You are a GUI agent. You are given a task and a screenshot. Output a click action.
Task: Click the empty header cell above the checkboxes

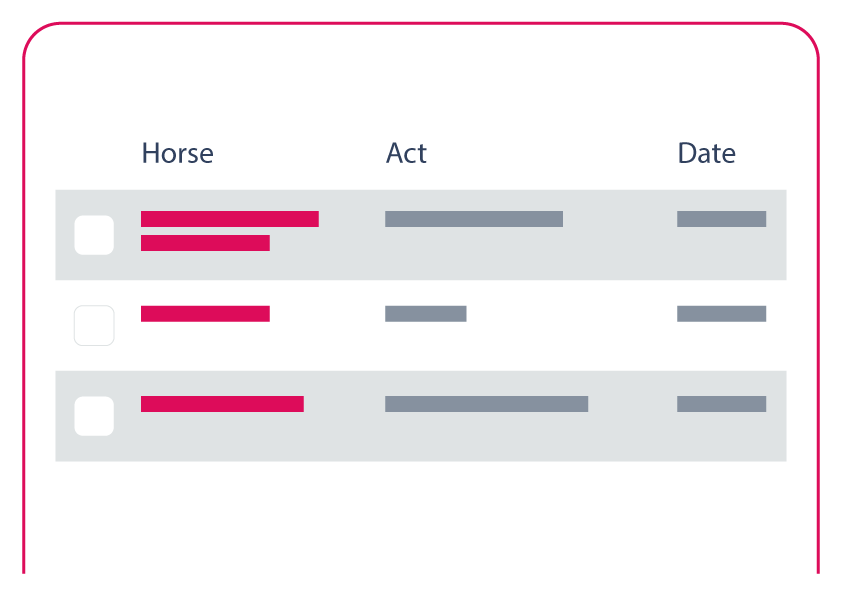(94, 158)
